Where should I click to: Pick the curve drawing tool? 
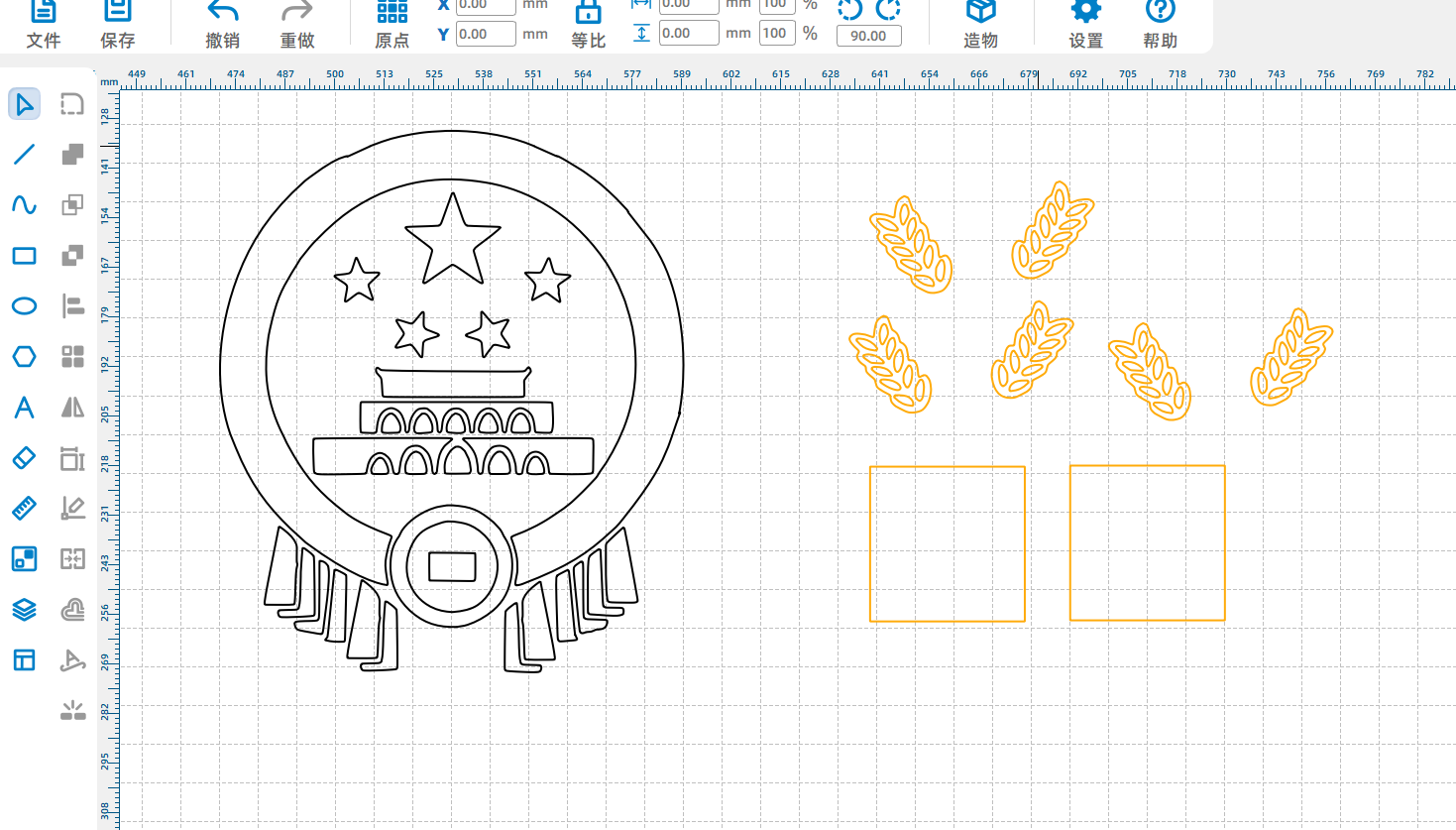(25, 205)
